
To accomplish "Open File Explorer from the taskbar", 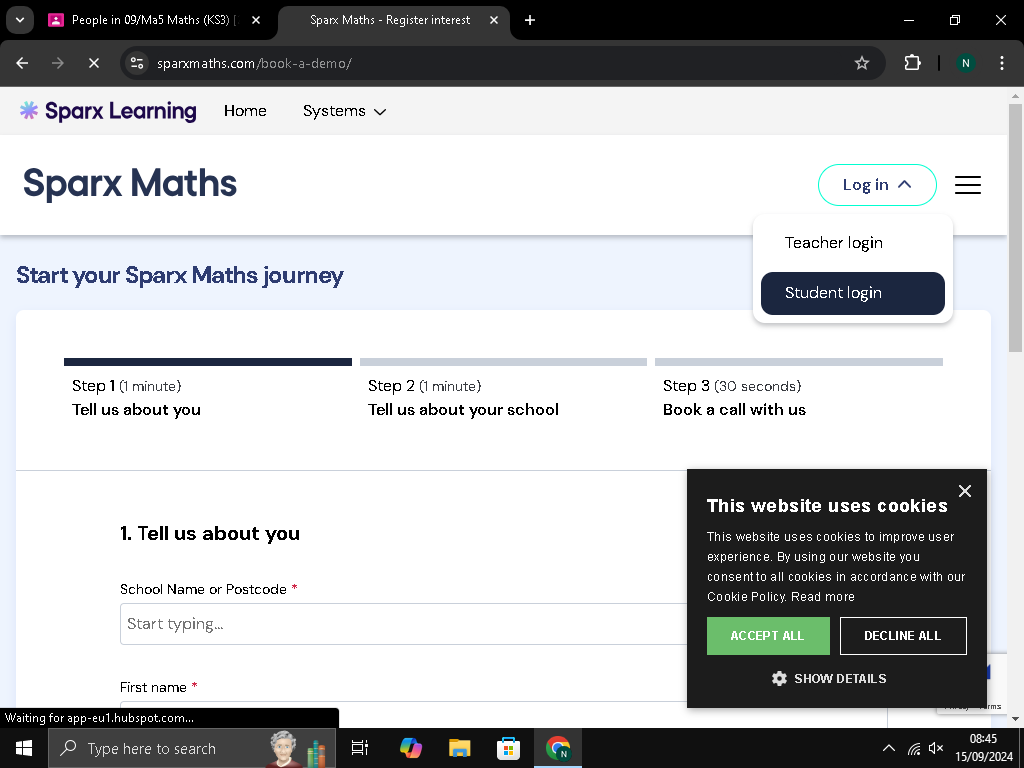I will (460, 748).
